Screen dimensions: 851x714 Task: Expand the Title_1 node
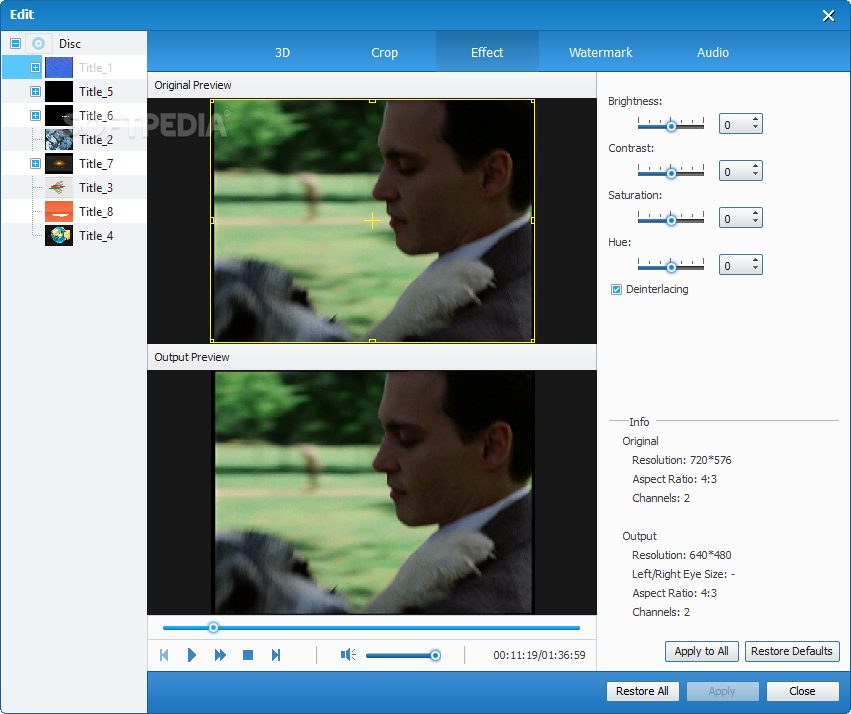35,68
